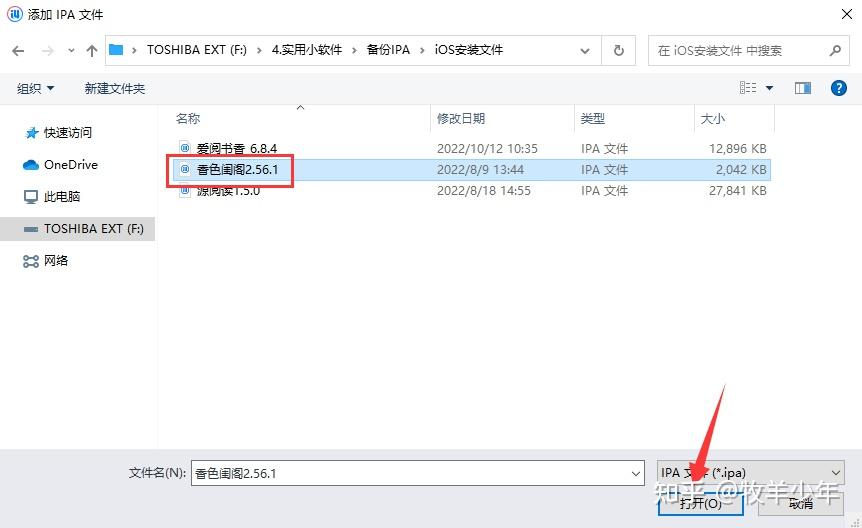Select TOSHIBA EXT (F:) in navigation pane
The height and width of the screenshot is (528, 862).
[x=78, y=229]
